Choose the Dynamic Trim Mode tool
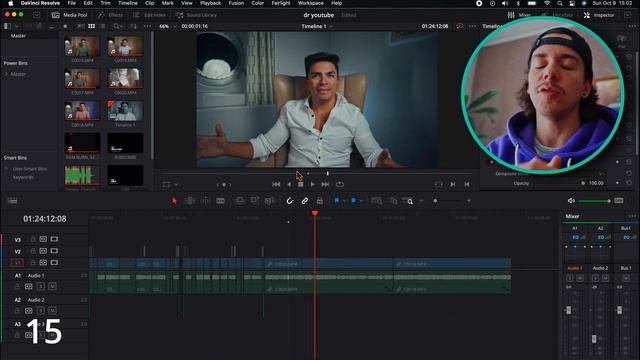 [205, 201]
